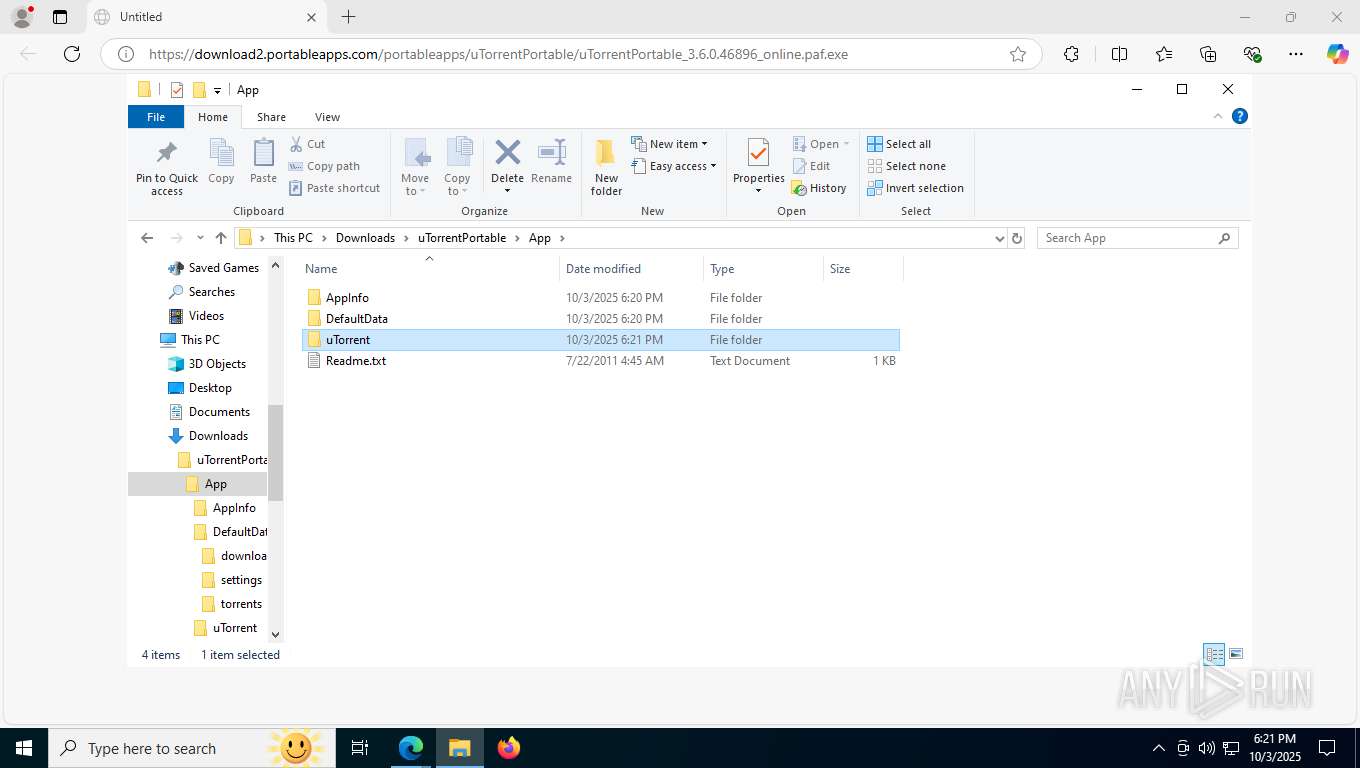
Task: Add this page to Edge favorites
Action: pyautogui.click(x=1018, y=54)
